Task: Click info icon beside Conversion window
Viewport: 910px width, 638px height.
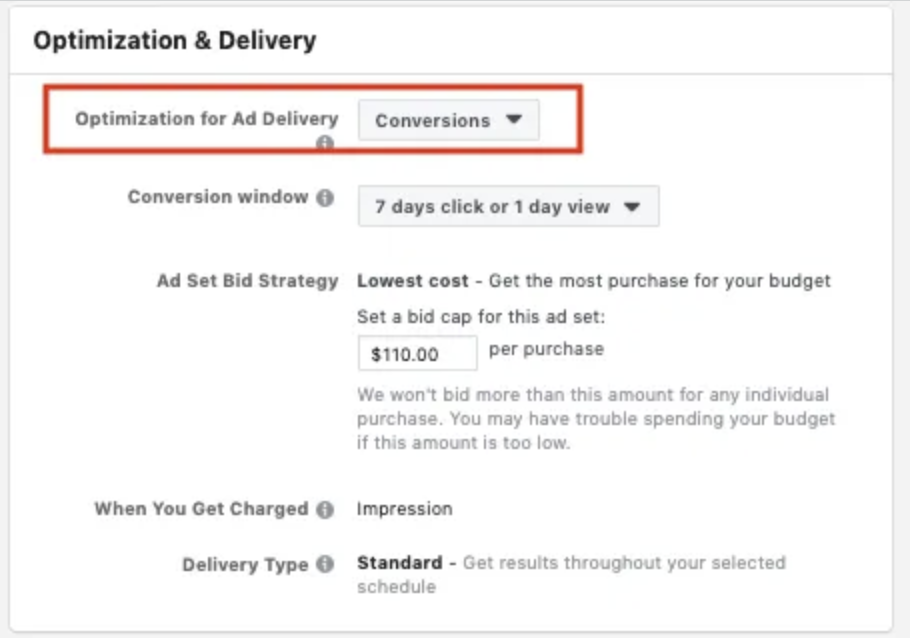Action: (325, 198)
